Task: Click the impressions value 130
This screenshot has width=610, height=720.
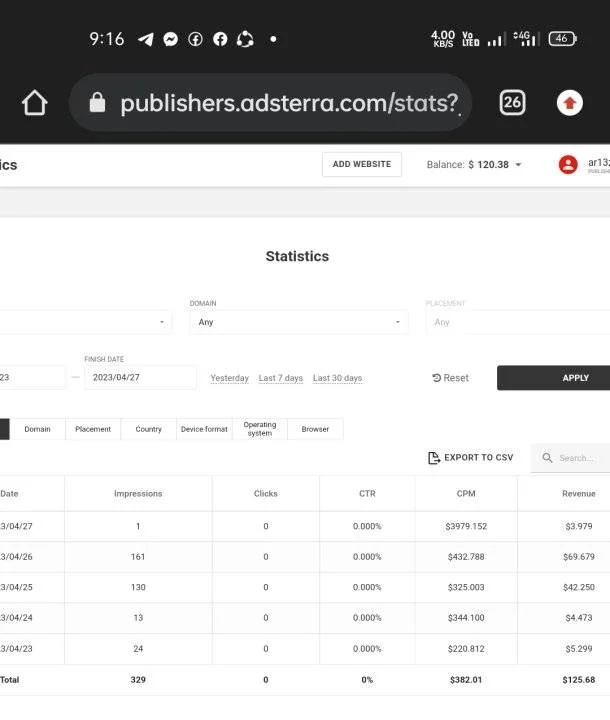Action: [138, 587]
